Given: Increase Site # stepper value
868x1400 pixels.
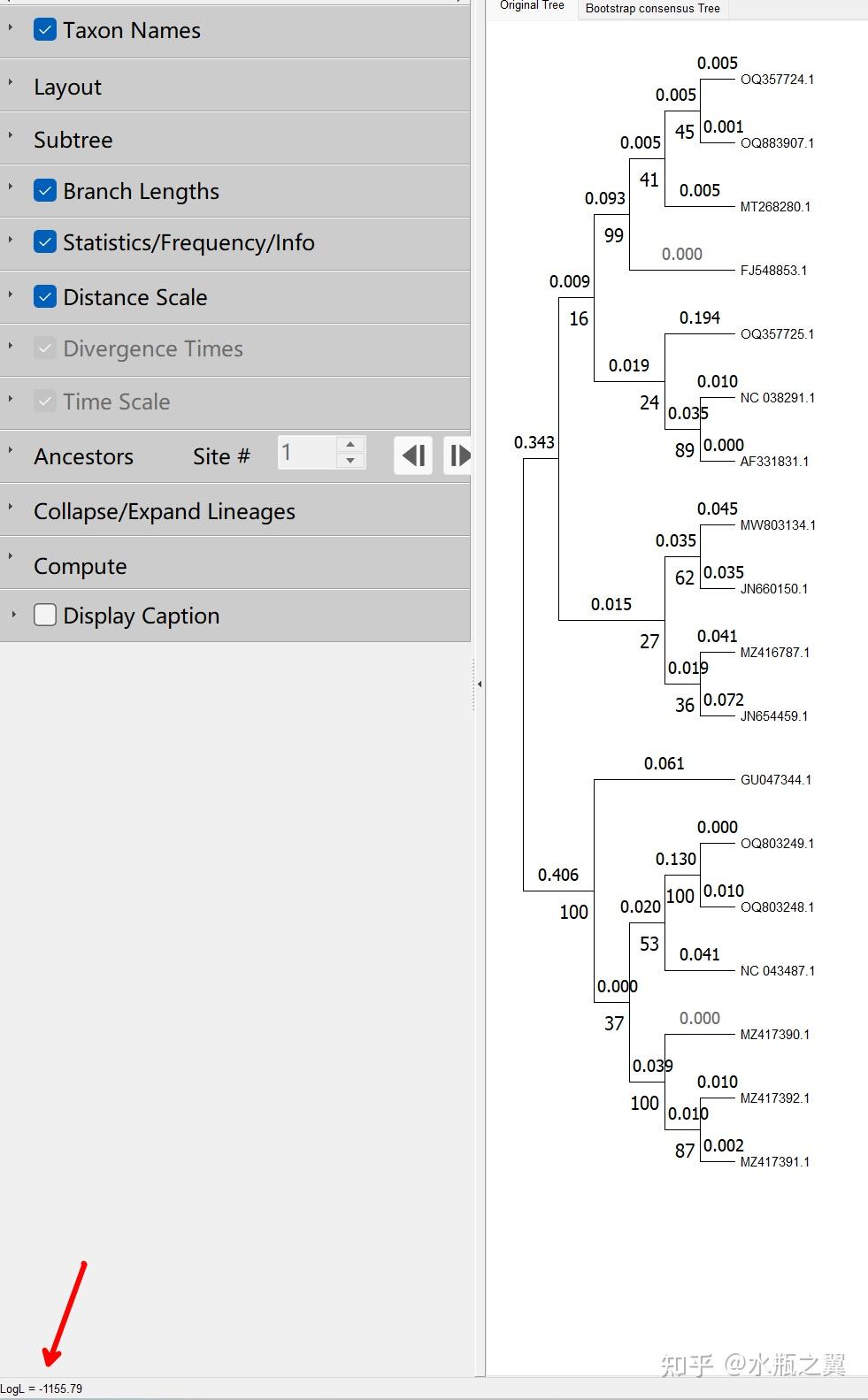Looking at the screenshot, I should [x=351, y=445].
